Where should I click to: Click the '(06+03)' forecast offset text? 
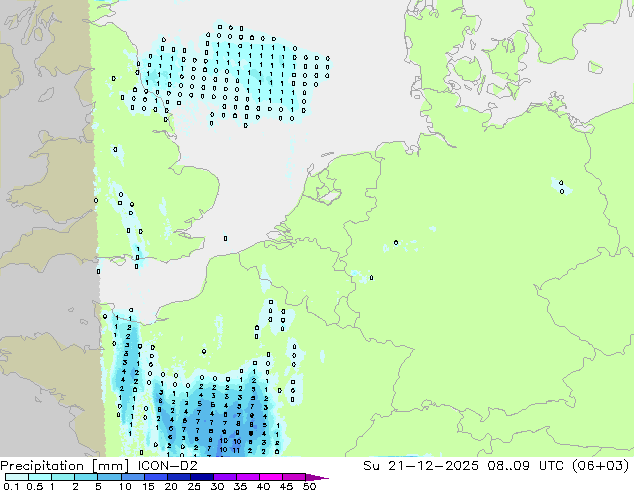[x=600, y=466]
